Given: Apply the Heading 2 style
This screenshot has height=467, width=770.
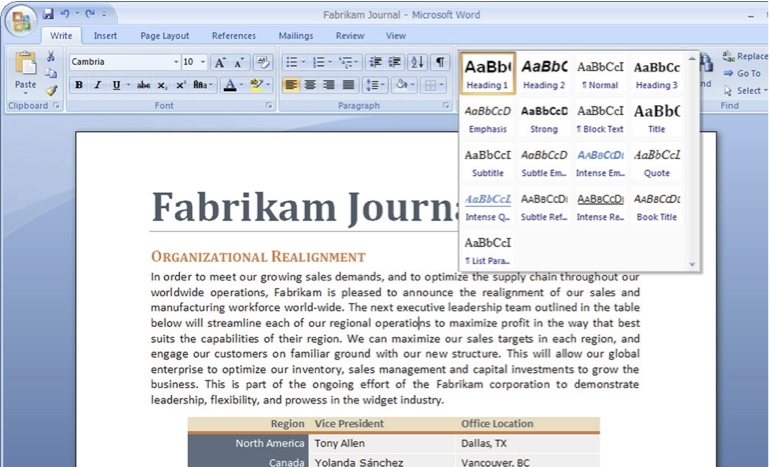Looking at the screenshot, I should (544, 74).
